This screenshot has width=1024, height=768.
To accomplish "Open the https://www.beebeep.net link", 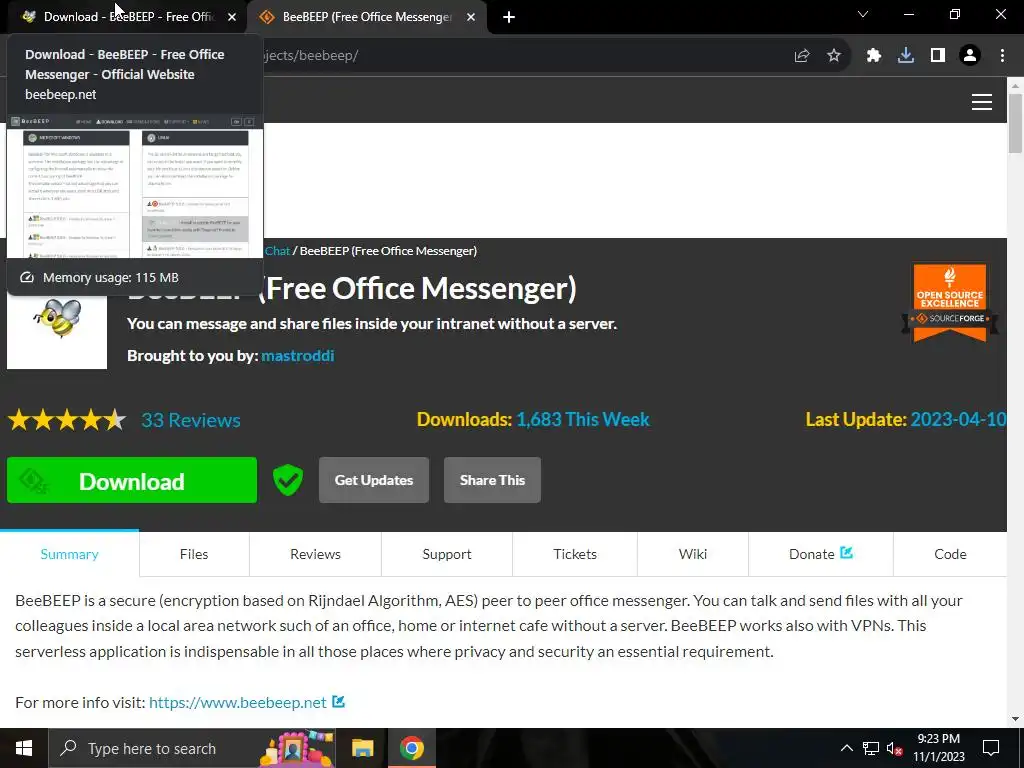I will click(238, 702).
